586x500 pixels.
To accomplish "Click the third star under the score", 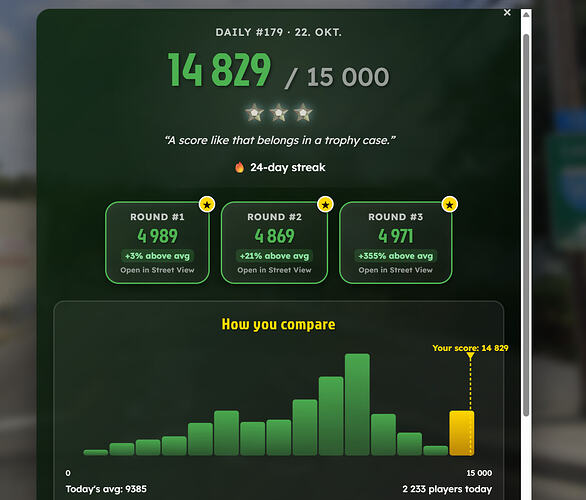I will (x=303, y=112).
